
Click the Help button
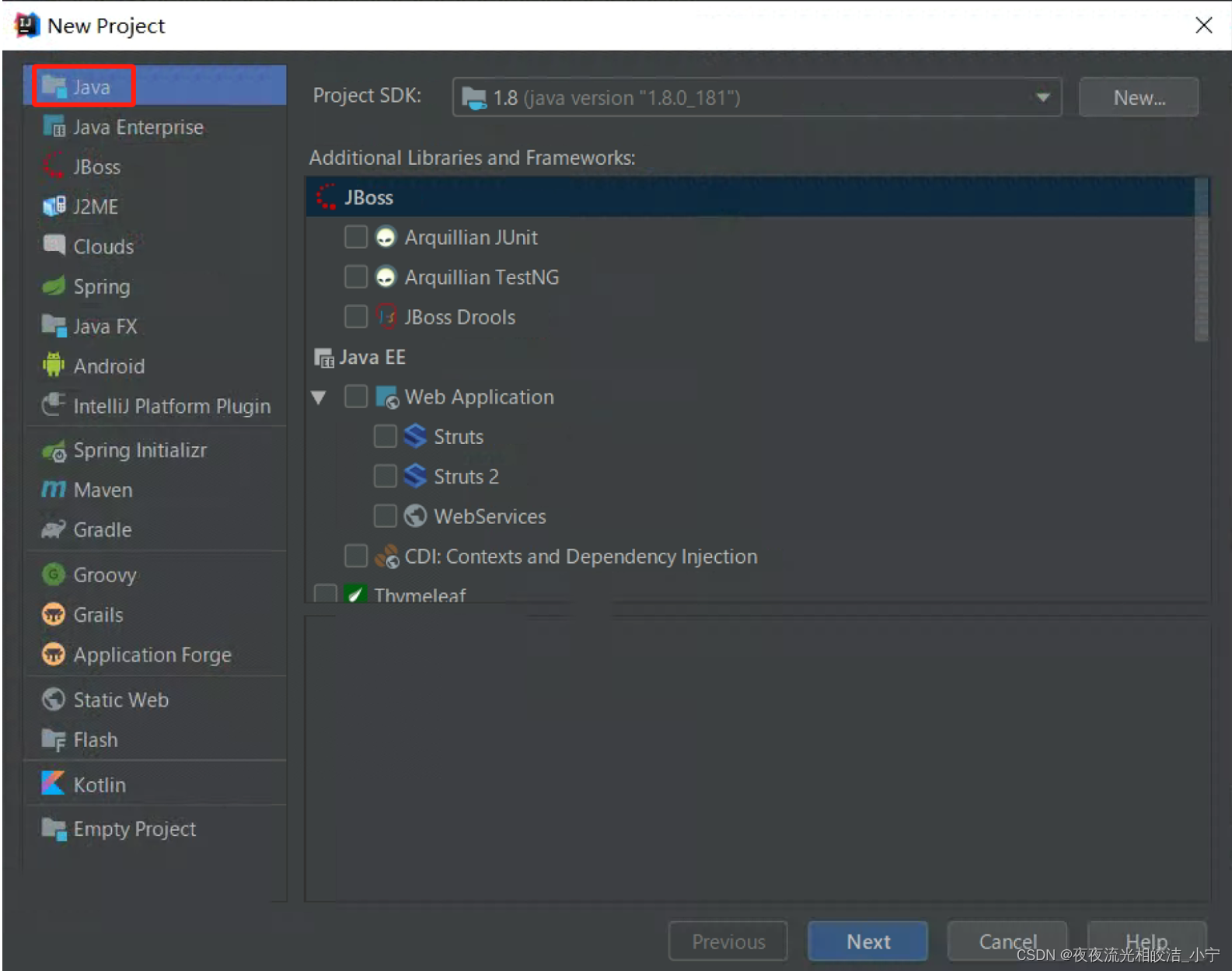(x=1146, y=940)
